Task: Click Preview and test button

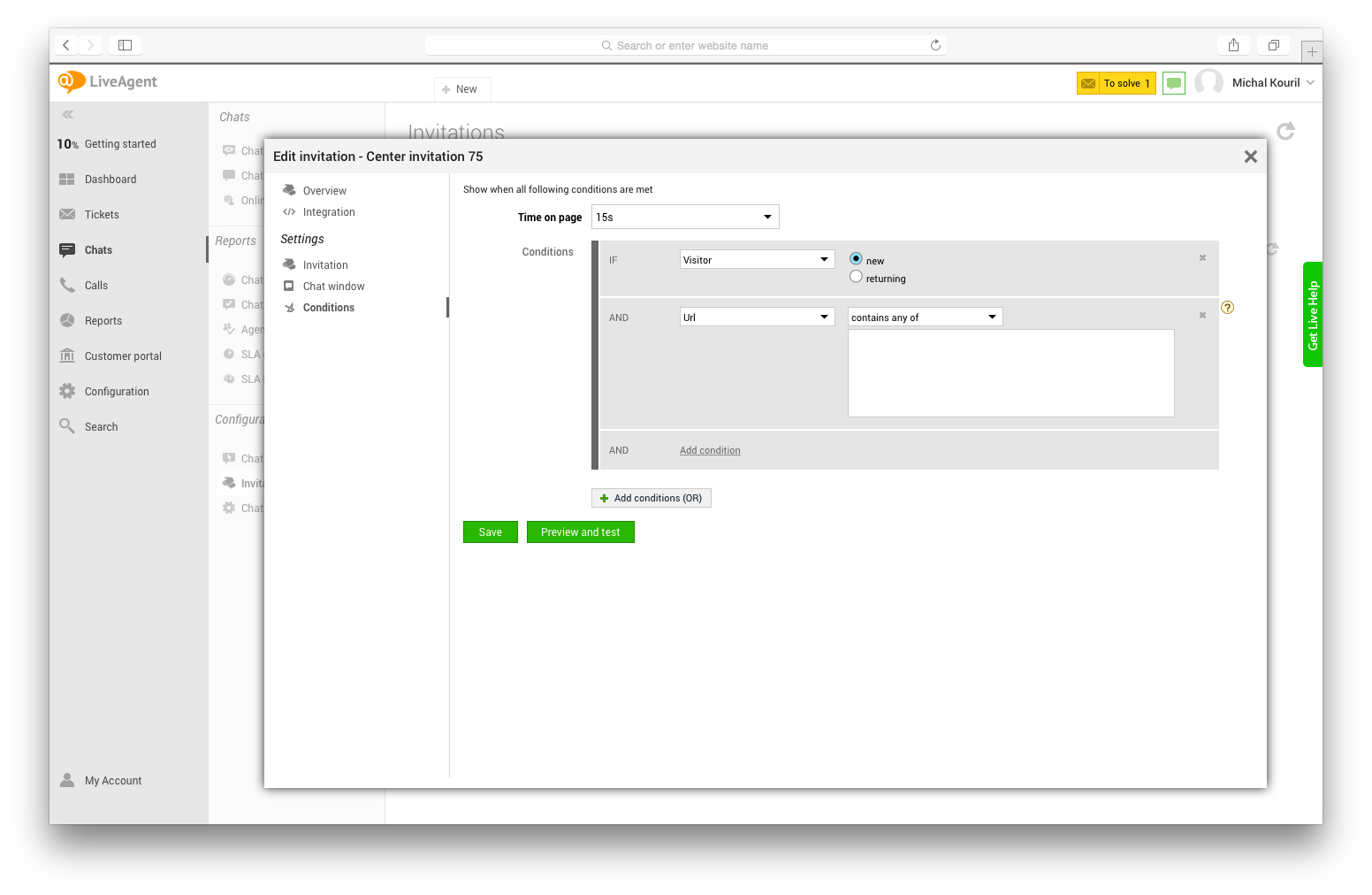Action: point(581,532)
